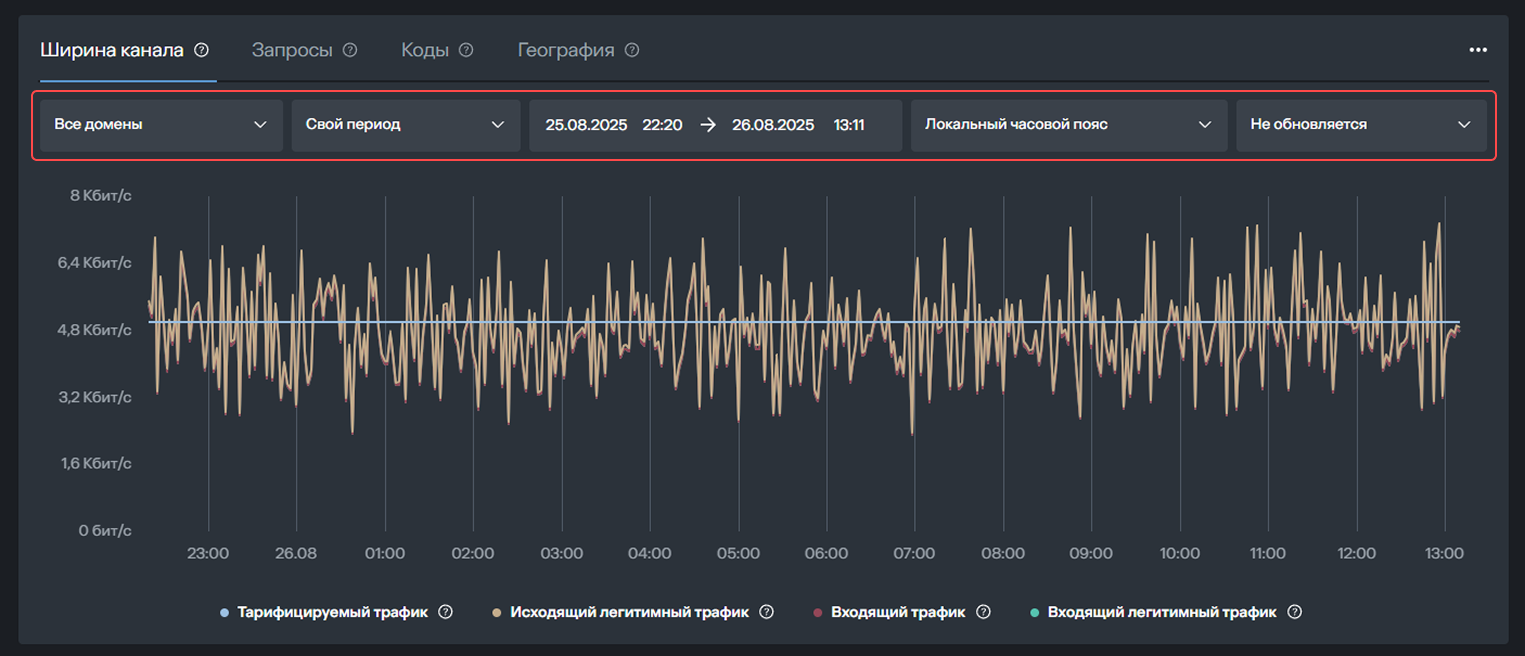Click the help icon next to Коды
The height and width of the screenshot is (656, 1525).
click(x=466, y=50)
